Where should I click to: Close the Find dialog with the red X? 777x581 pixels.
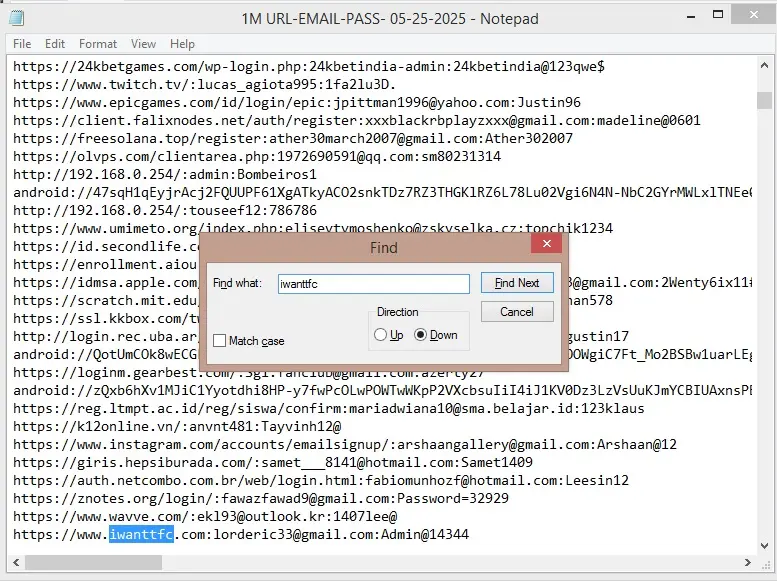coord(547,243)
